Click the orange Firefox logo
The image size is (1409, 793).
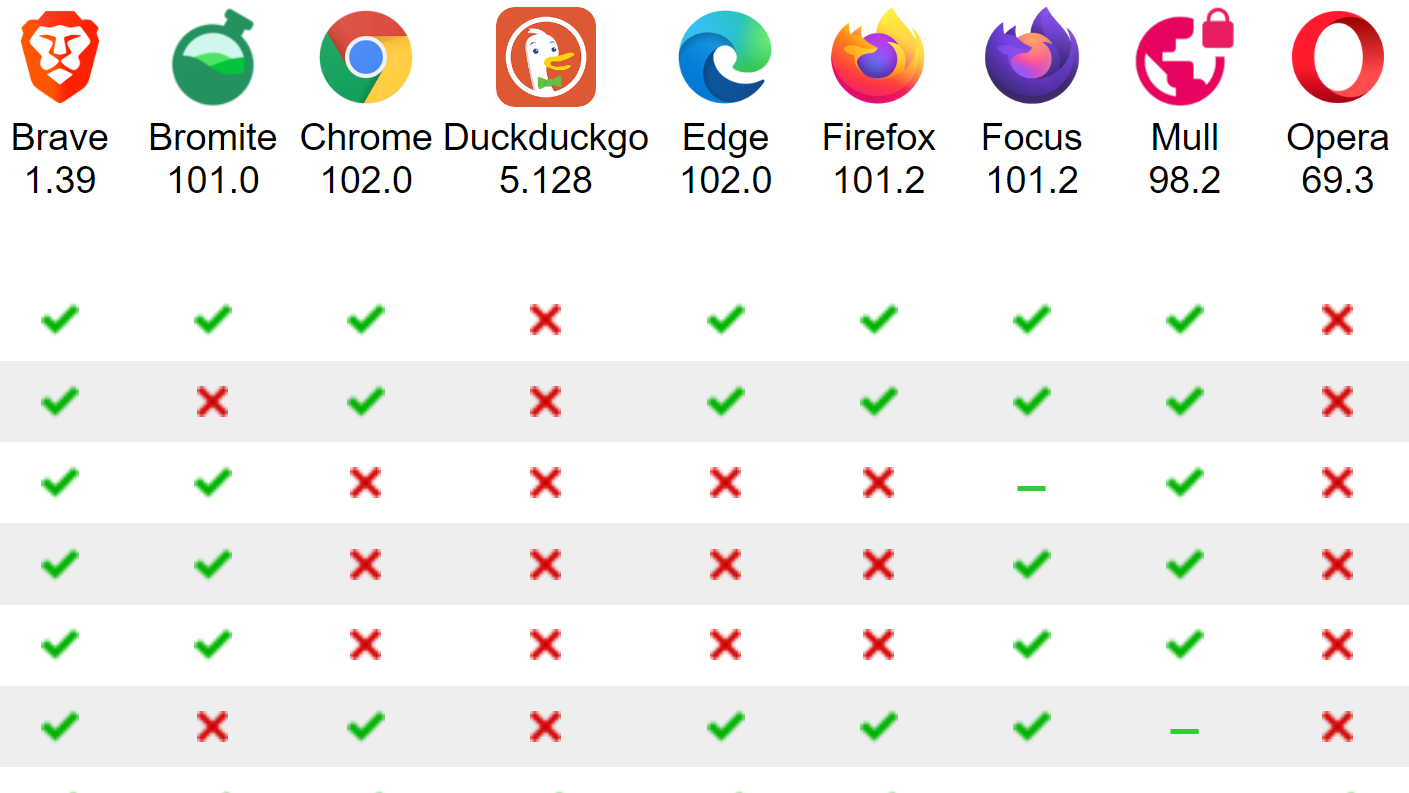click(x=878, y=57)
